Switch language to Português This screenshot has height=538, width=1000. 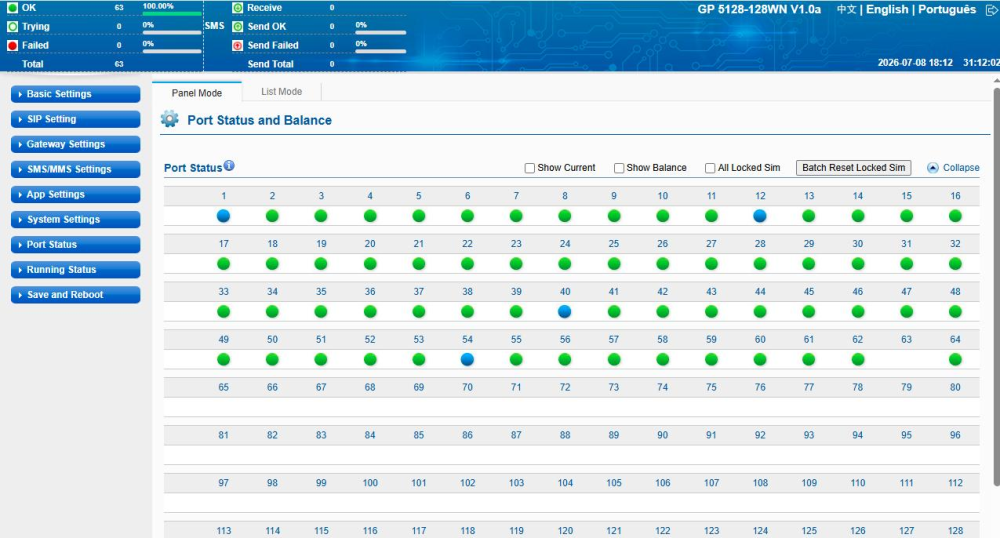tap(946, 10)
